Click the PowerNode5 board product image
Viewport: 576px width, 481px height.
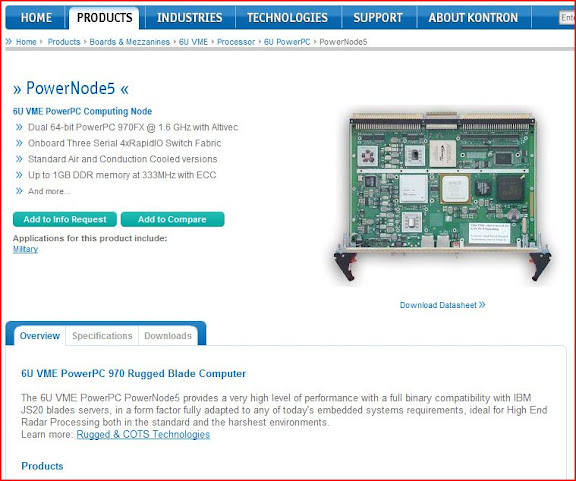click(x=443, y=196)
